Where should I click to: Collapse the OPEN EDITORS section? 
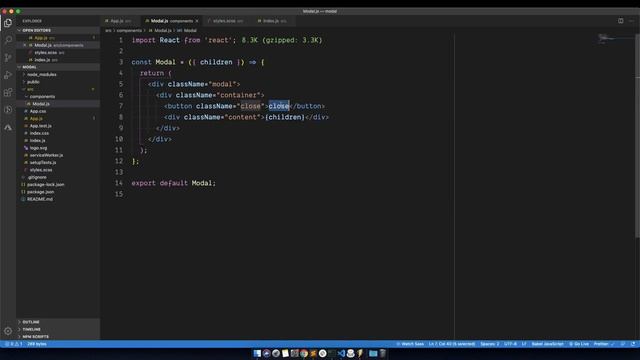click(x=58, y=30)
